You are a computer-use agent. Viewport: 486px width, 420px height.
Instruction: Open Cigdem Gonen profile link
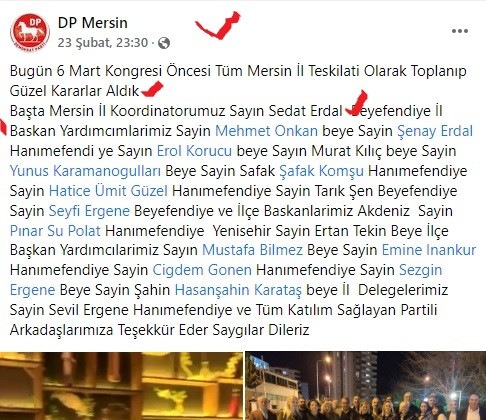pos(202,270)
